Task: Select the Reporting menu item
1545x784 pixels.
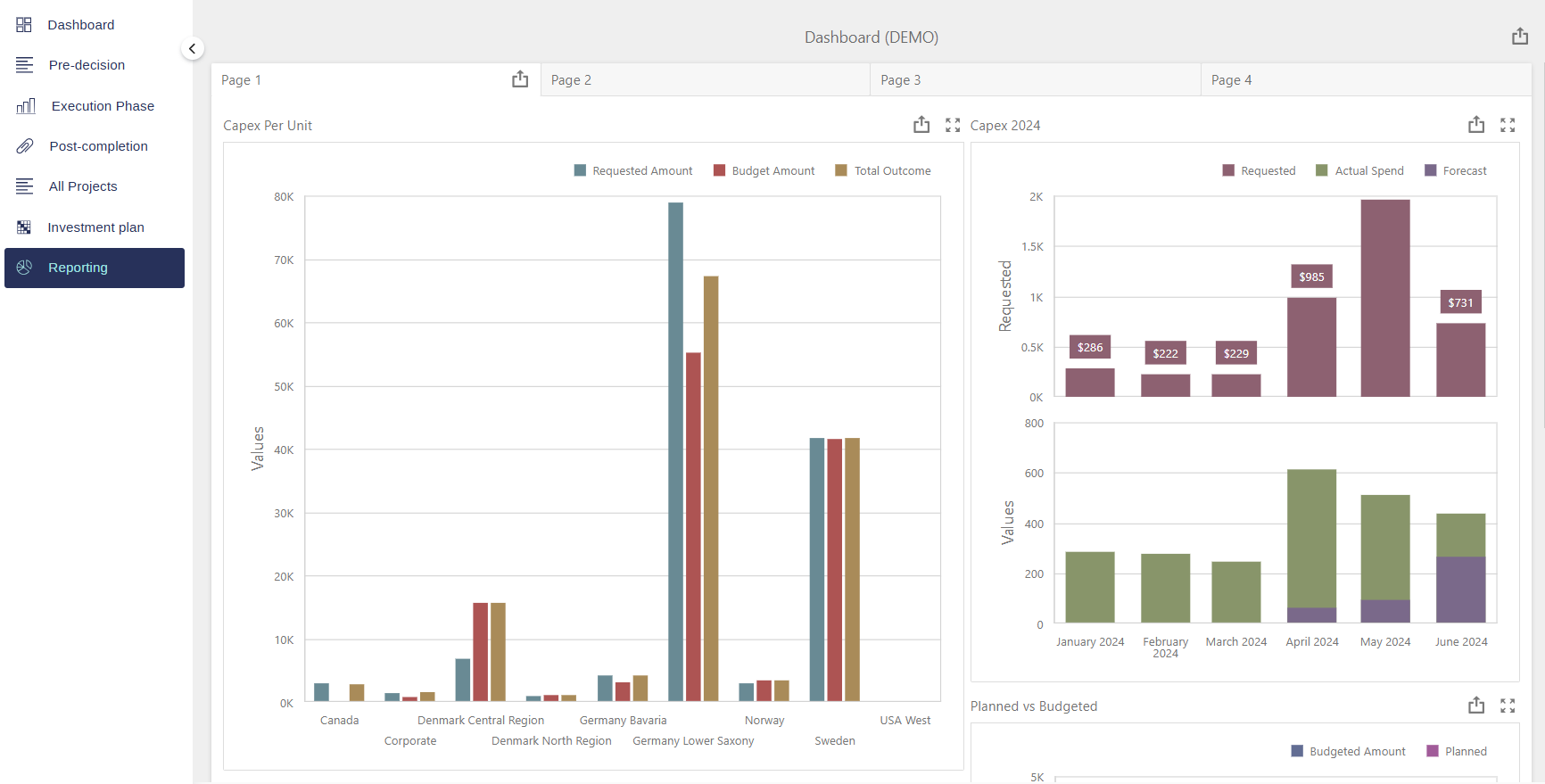Action: pyautogui.click(x=95, y=268)
